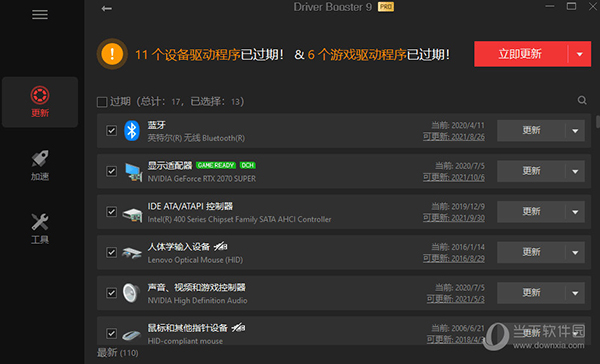The image size is (600, 364).
Task: Click the GAME READY badge
Action: [216, 165]
